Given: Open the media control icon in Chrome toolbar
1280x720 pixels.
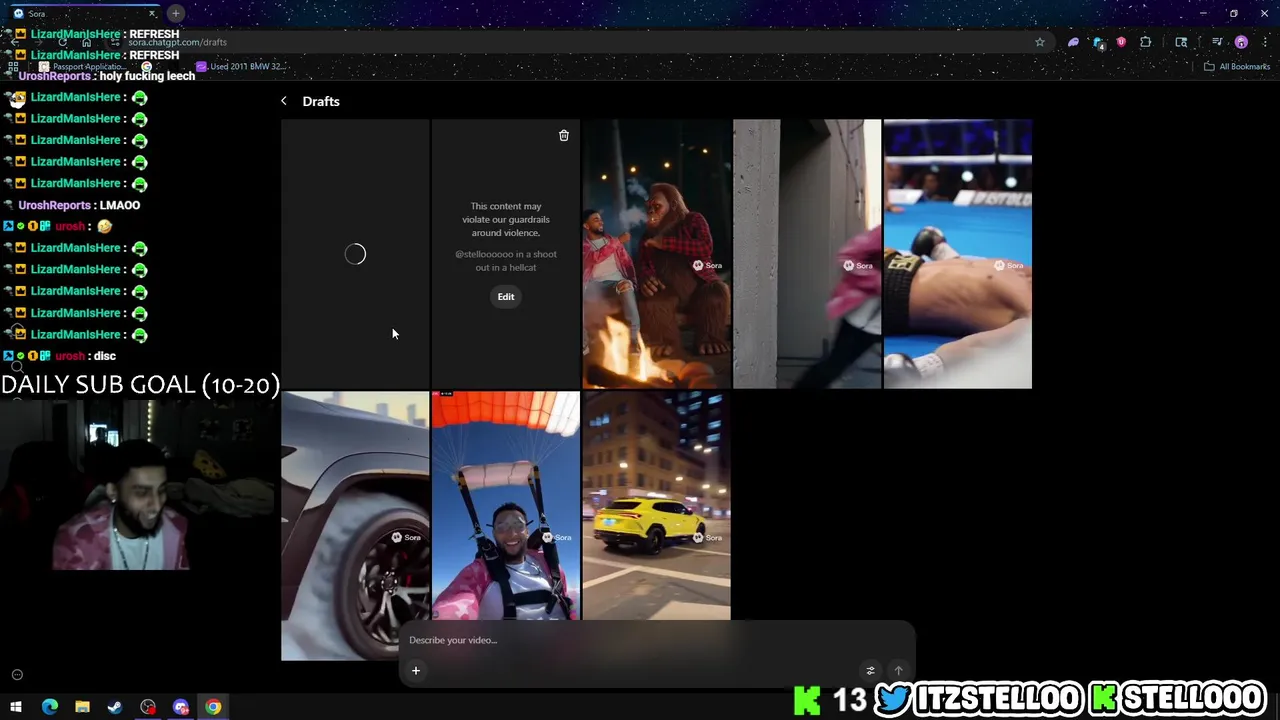Looking at the screenshot, I should (x=1217, y=42).
